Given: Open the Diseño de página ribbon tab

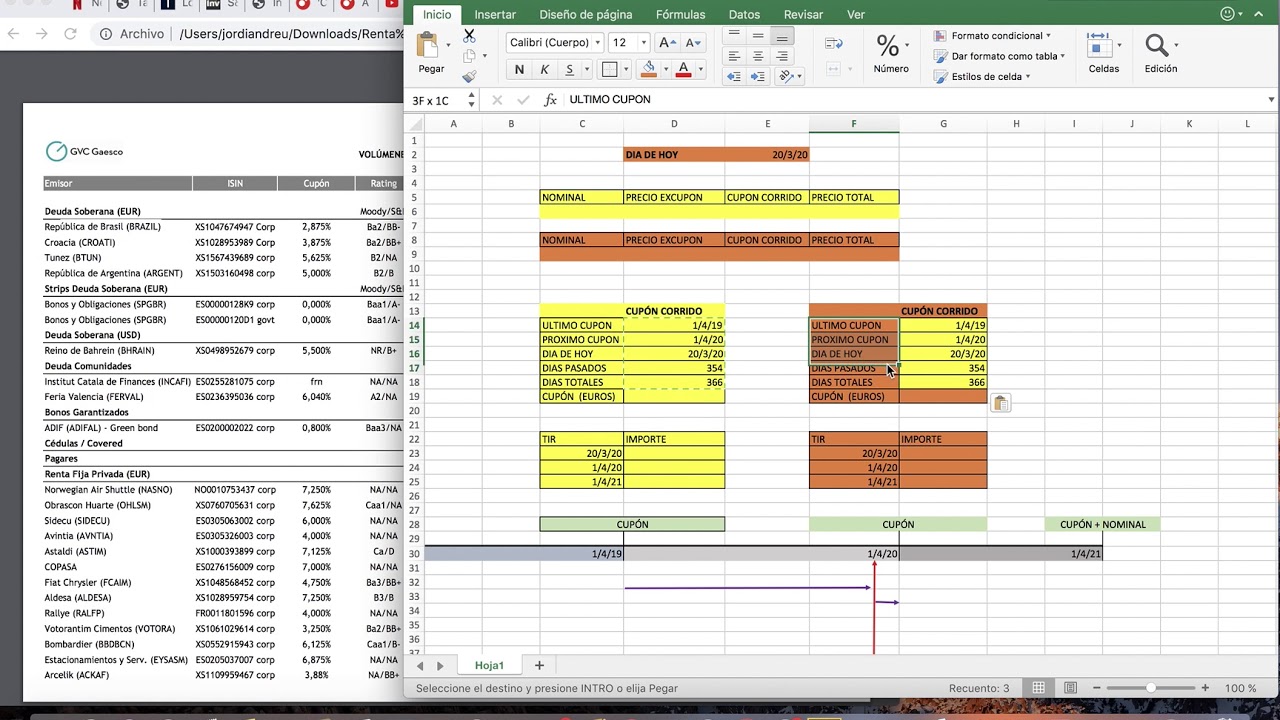Looking at the screenshot, I should [x=586, y=15].
